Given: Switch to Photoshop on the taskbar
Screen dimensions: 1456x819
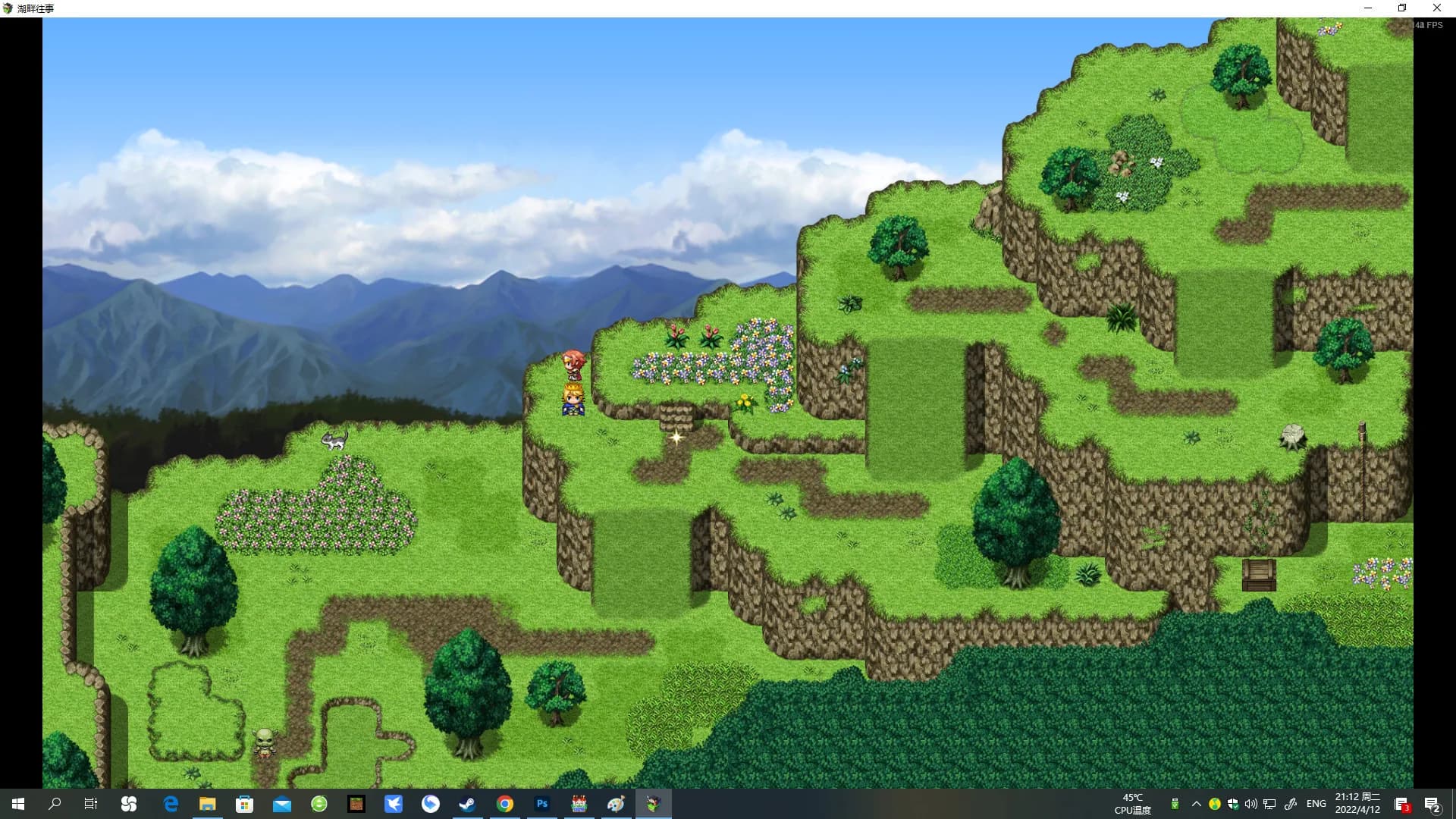Looking at the screenshot, I should click(542, 804).
